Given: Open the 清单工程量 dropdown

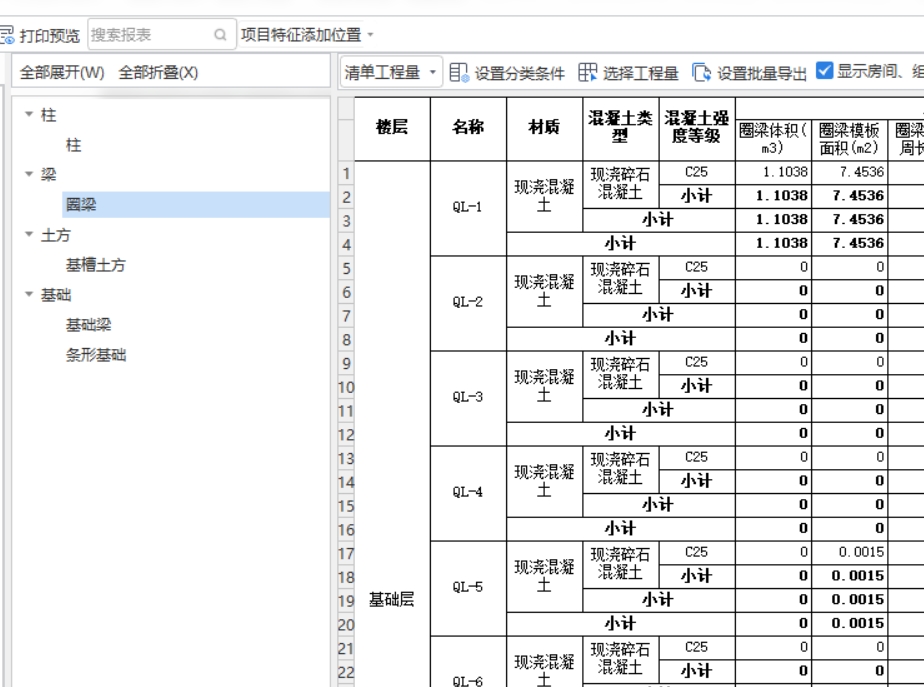Looking at the screenshot, I should [x=391, y=72].
